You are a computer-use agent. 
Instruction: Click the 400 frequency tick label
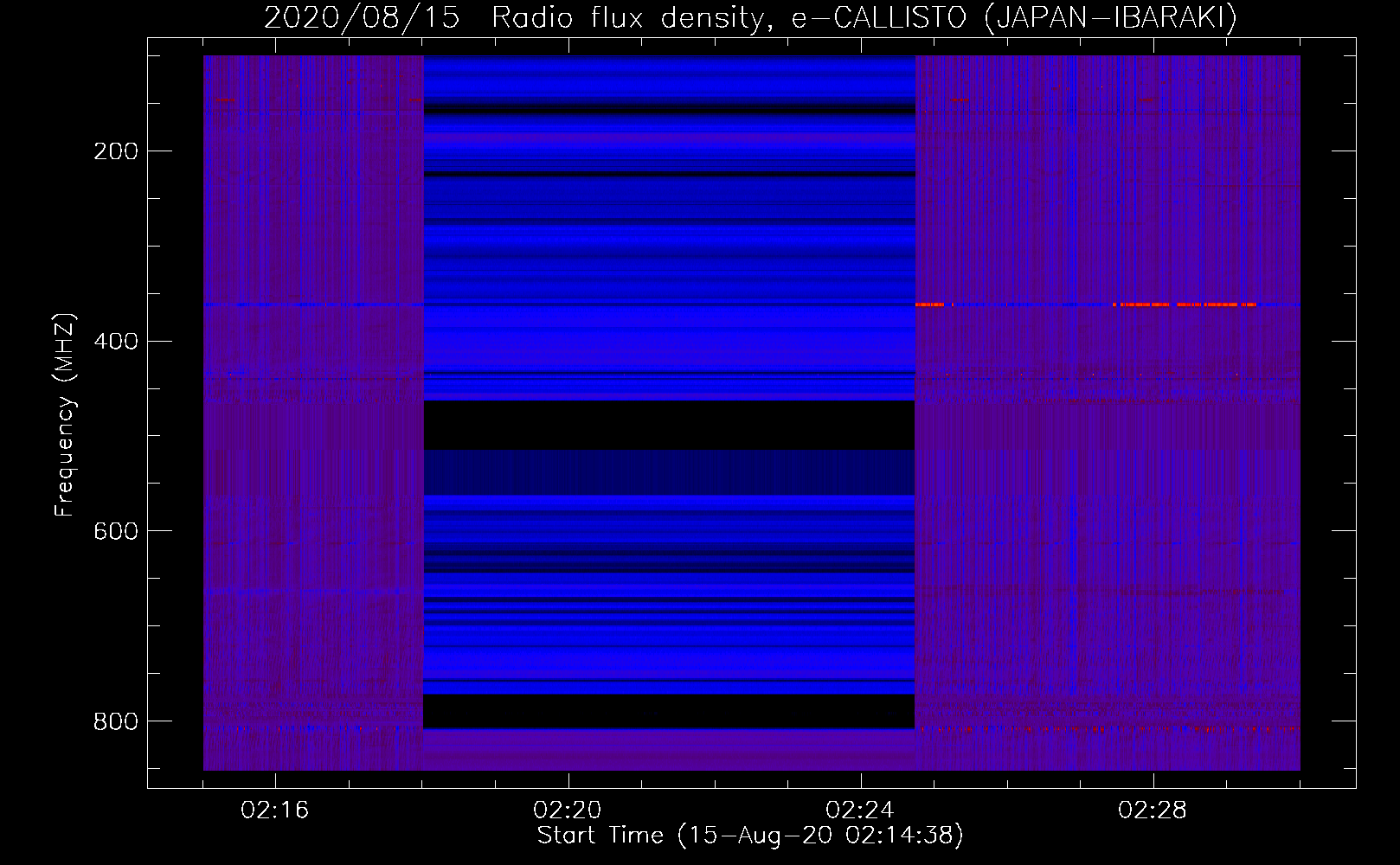(116, 342)
